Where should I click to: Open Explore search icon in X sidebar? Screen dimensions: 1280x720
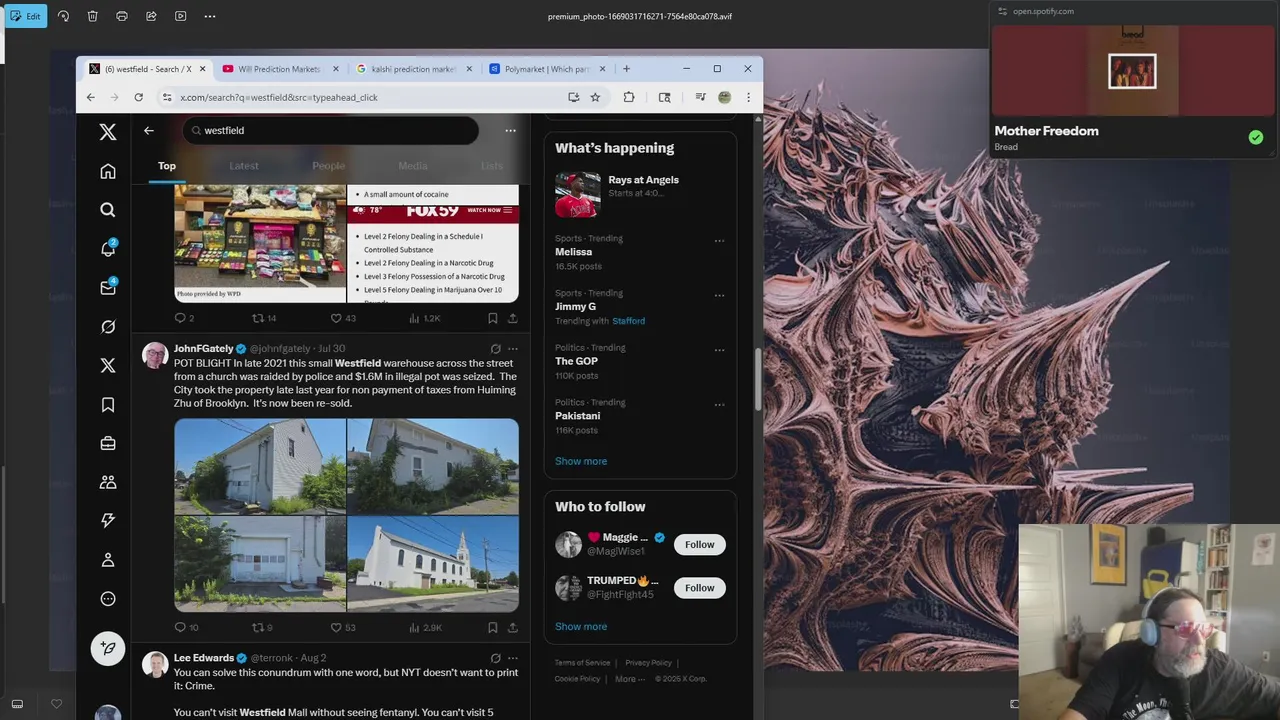[108, 210]
